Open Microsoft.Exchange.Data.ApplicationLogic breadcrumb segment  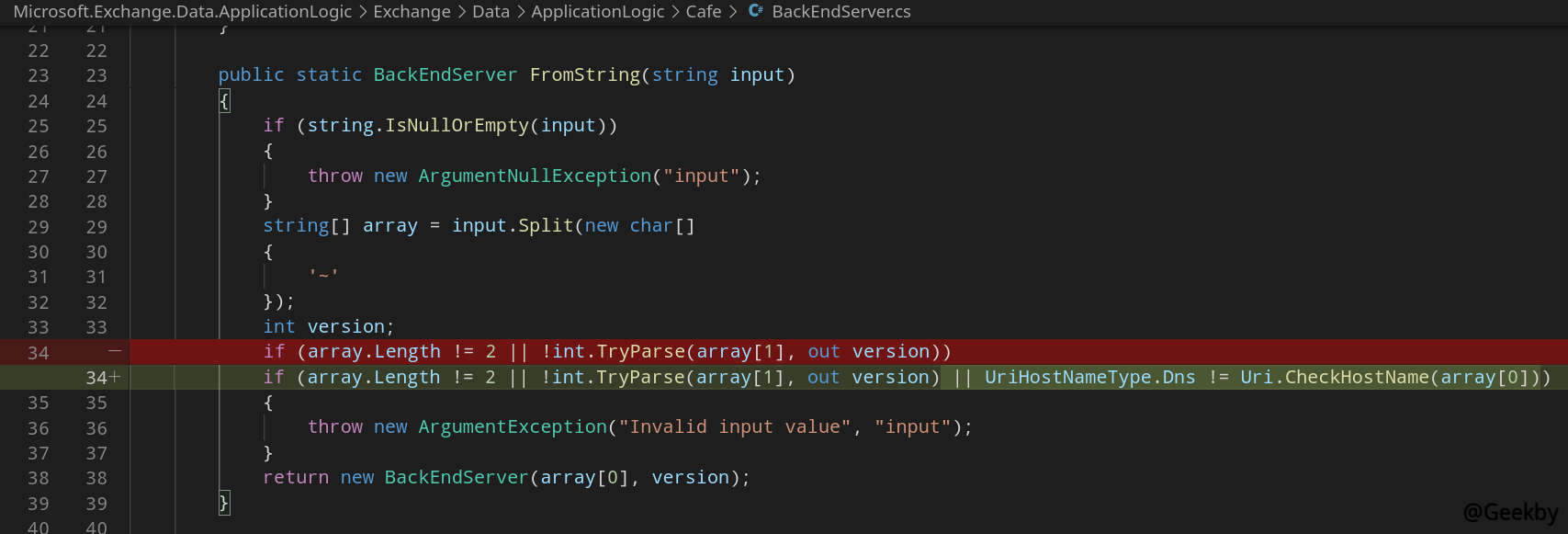[x=182, y=12]
